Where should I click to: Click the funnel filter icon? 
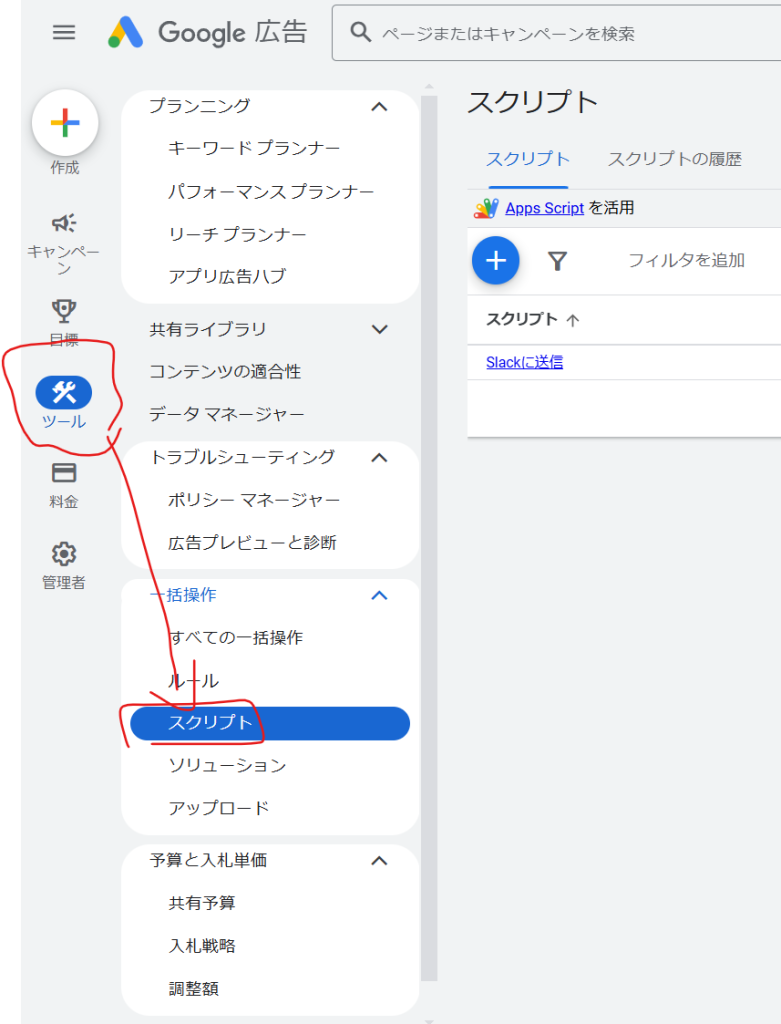558,261
